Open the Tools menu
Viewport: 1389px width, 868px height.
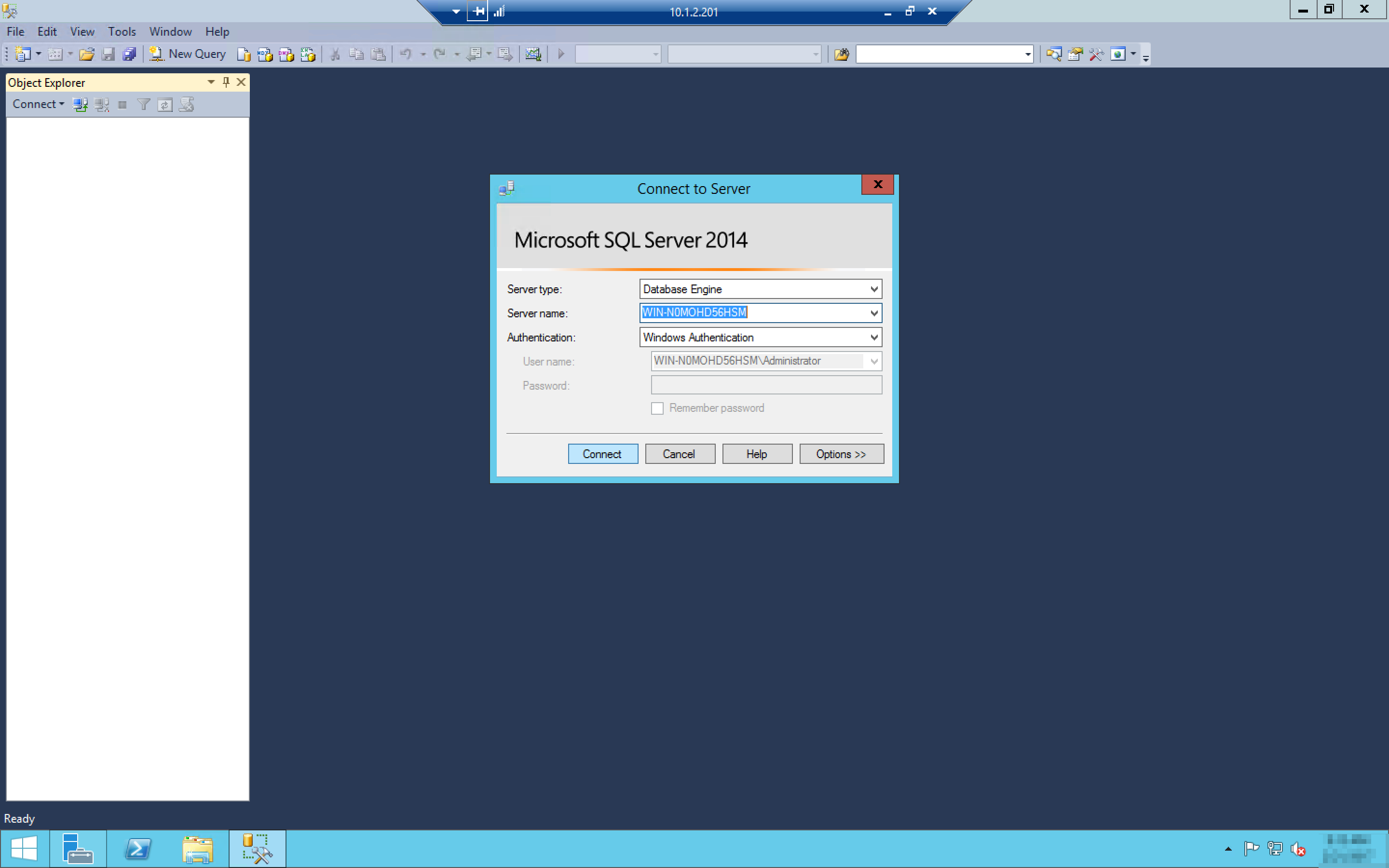tap(122, 31)
